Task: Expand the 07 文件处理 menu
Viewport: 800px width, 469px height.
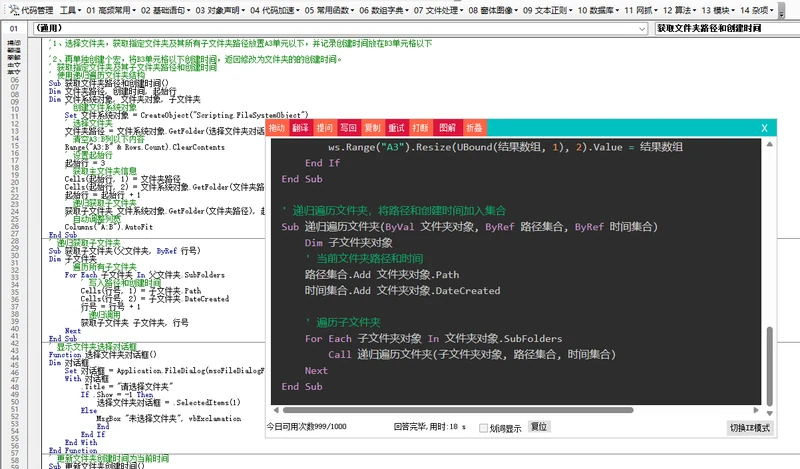Action: (438, 10)
